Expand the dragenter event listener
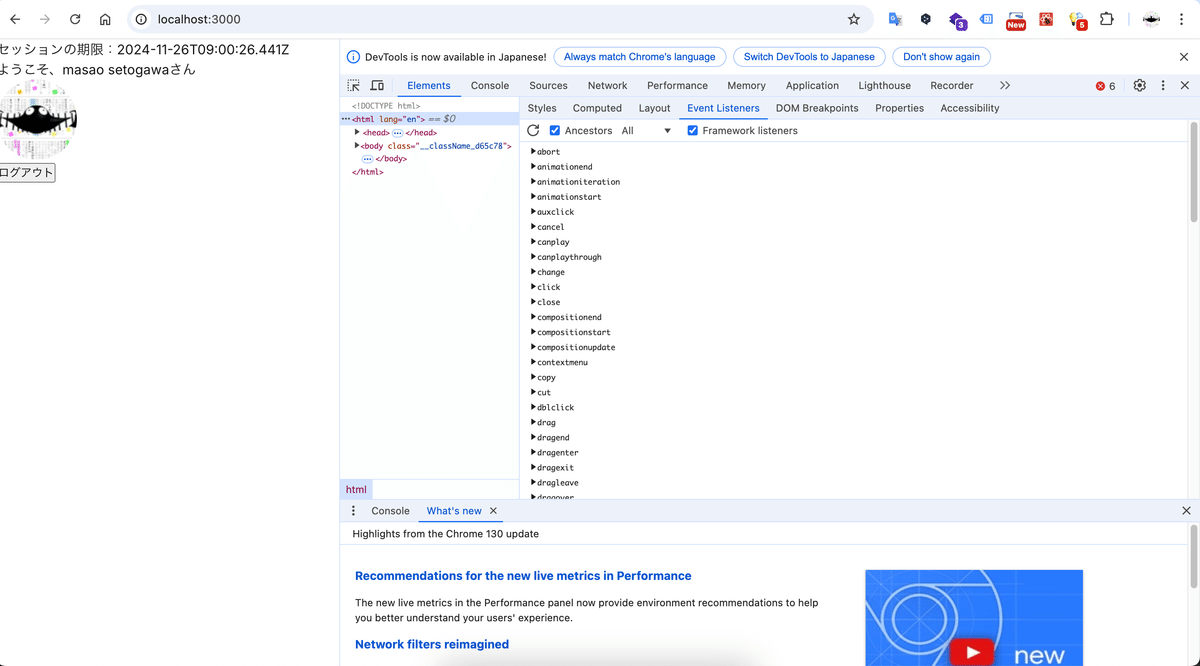1200x666 pixels. point(534,452)
